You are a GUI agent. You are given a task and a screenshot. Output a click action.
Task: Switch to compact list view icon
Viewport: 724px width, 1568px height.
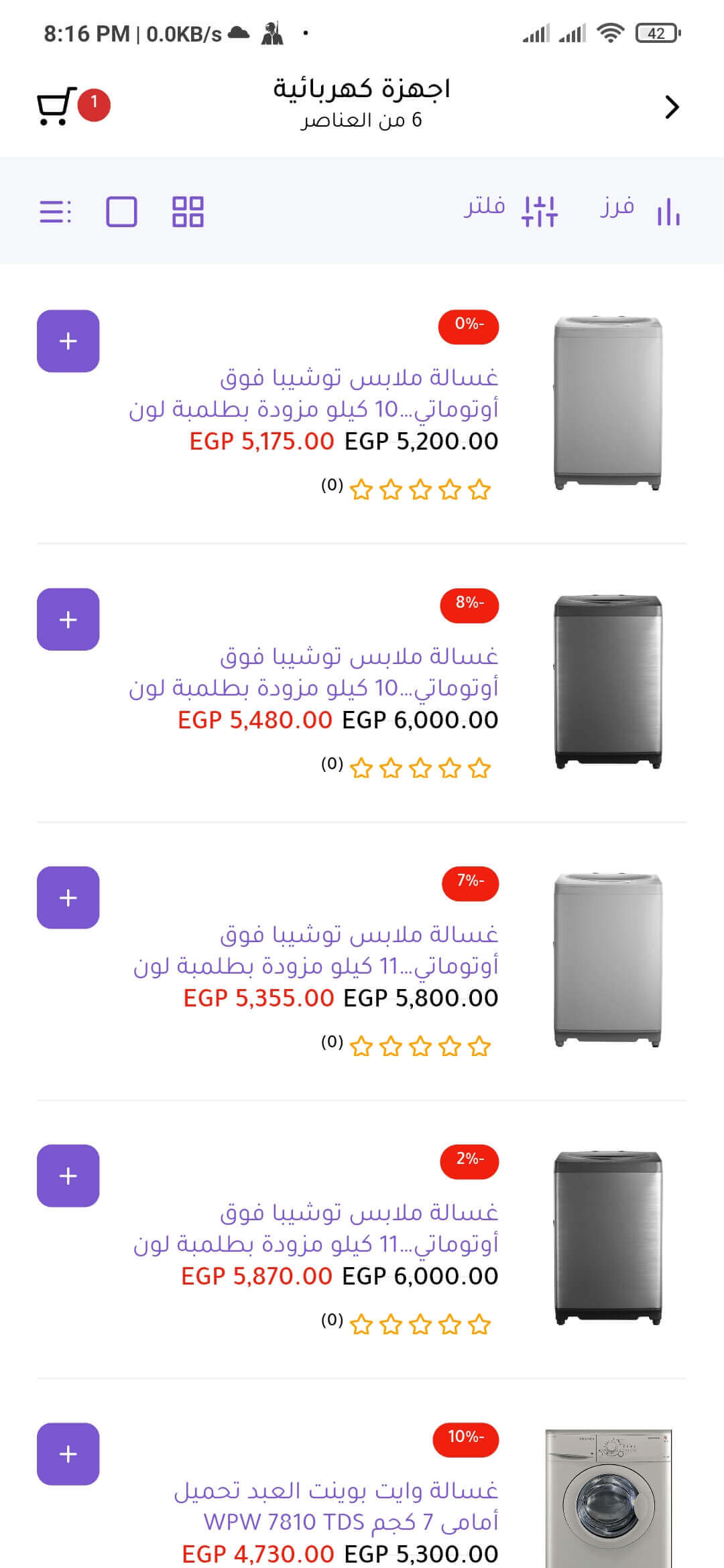(55, 212)
